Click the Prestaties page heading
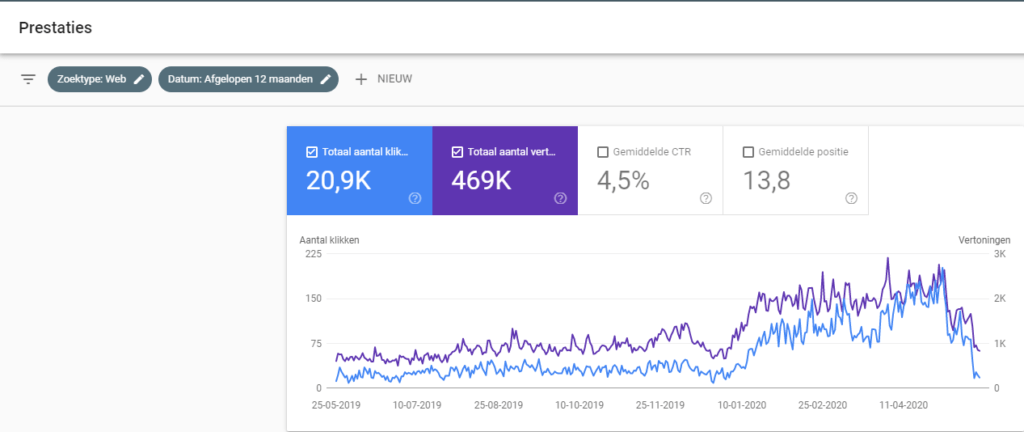This screenshot has width=1024, height=432. (56, 28)
